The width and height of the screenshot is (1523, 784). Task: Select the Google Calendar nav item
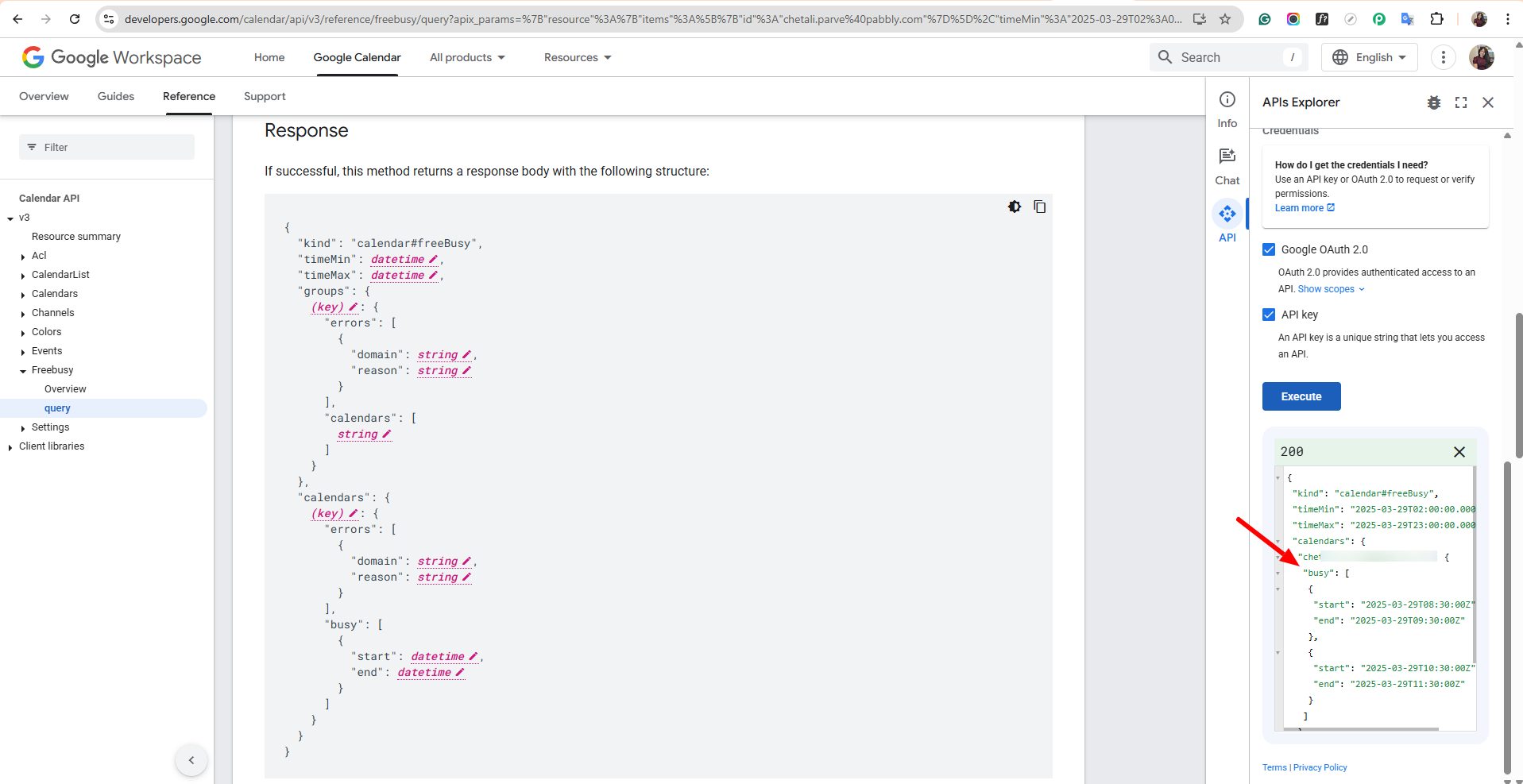(358, 57)
